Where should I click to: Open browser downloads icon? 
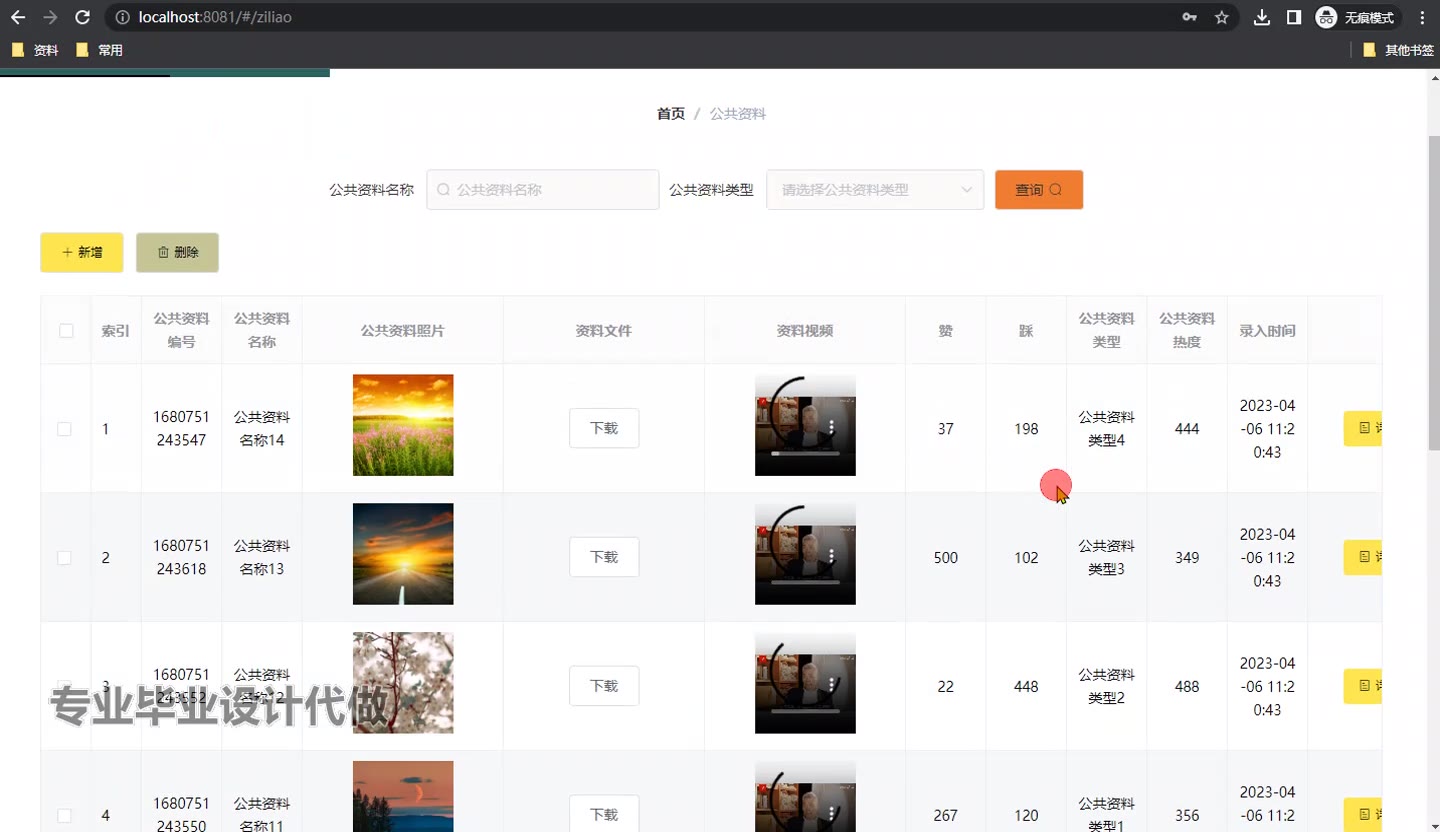click(x=1262, y=17)
